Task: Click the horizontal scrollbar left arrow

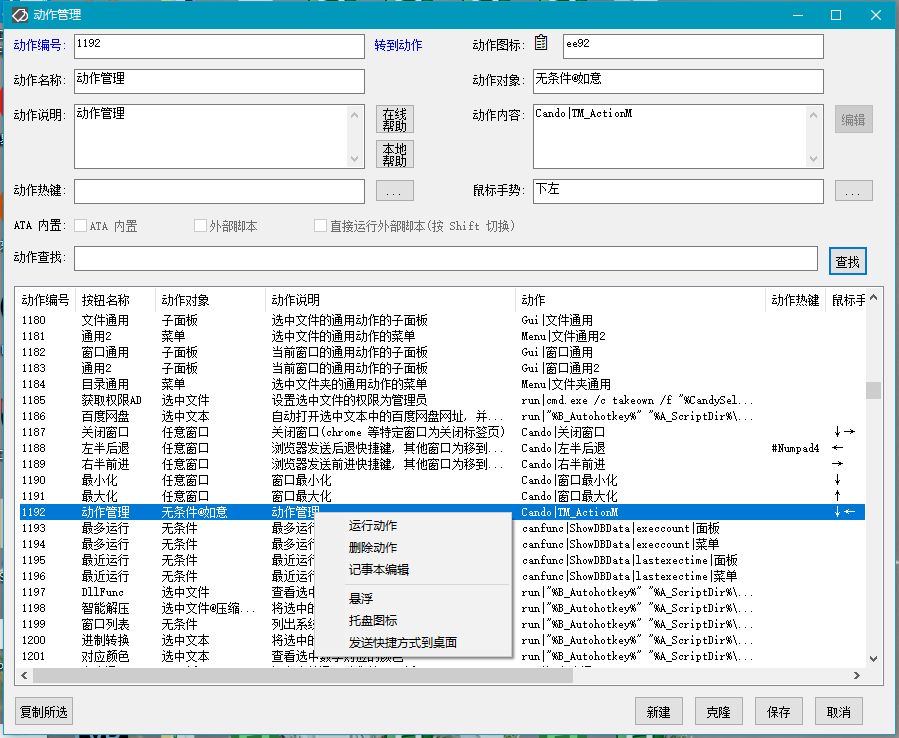Action: (x=24, y=675)
